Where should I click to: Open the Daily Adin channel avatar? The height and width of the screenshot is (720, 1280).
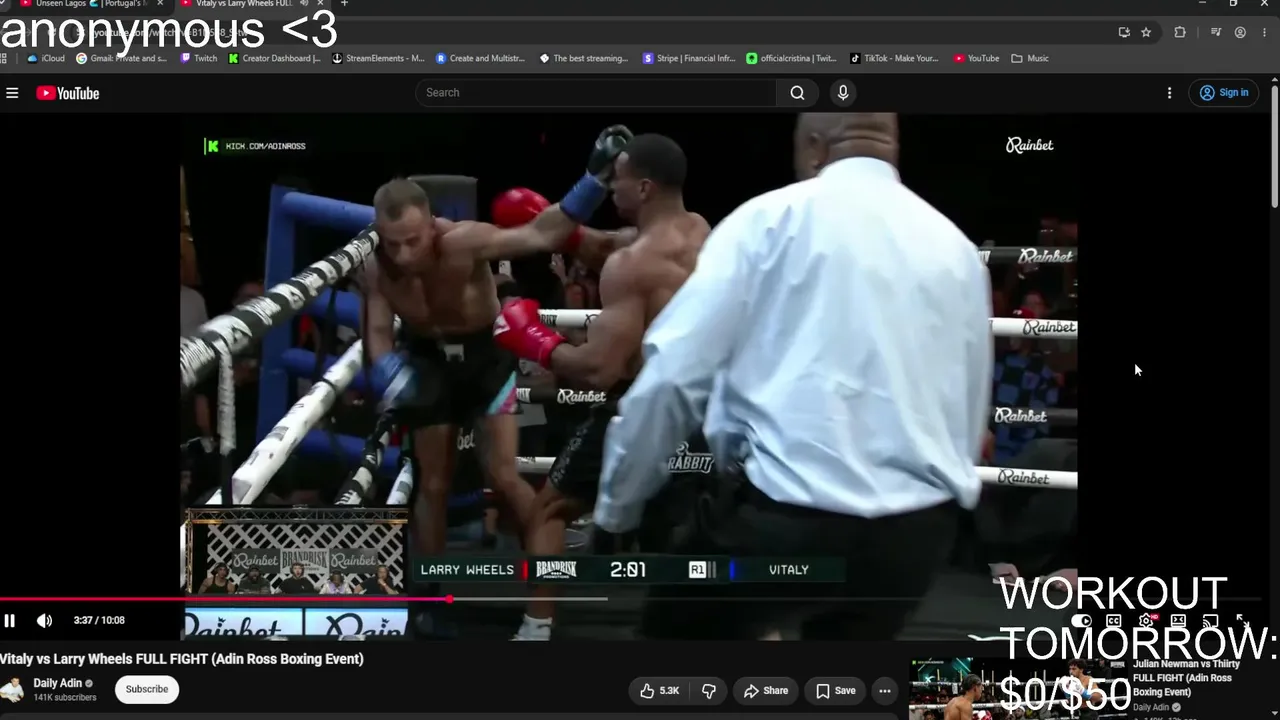click(12, 690)
